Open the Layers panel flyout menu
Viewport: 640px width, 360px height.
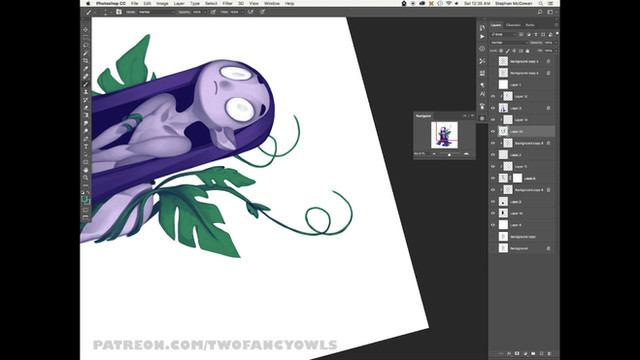coord(556,25)
